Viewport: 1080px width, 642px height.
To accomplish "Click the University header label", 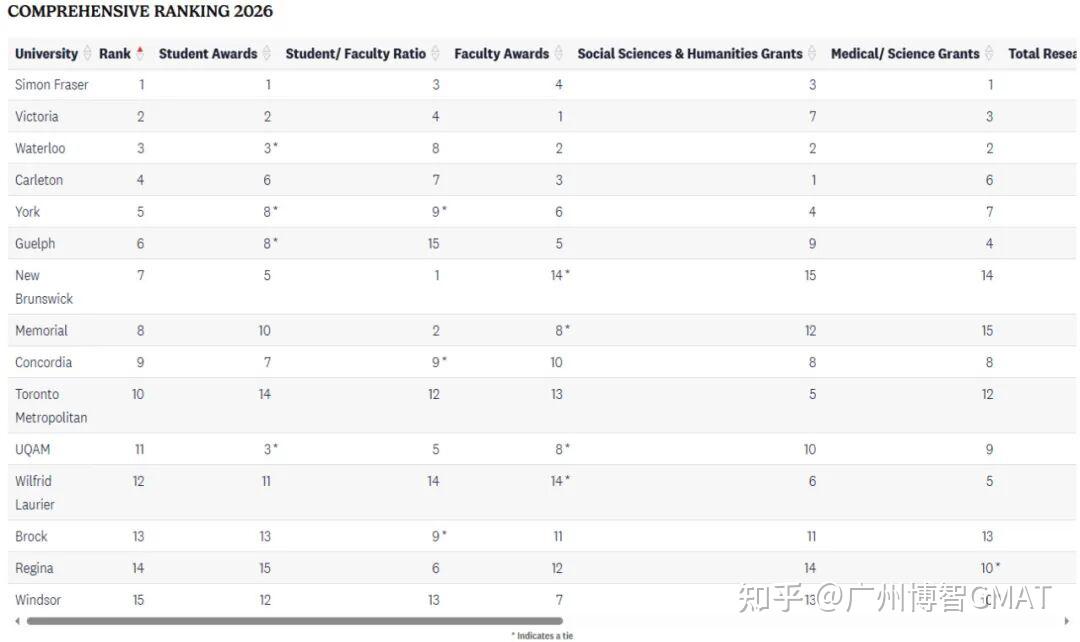I will tap(46, 54).
